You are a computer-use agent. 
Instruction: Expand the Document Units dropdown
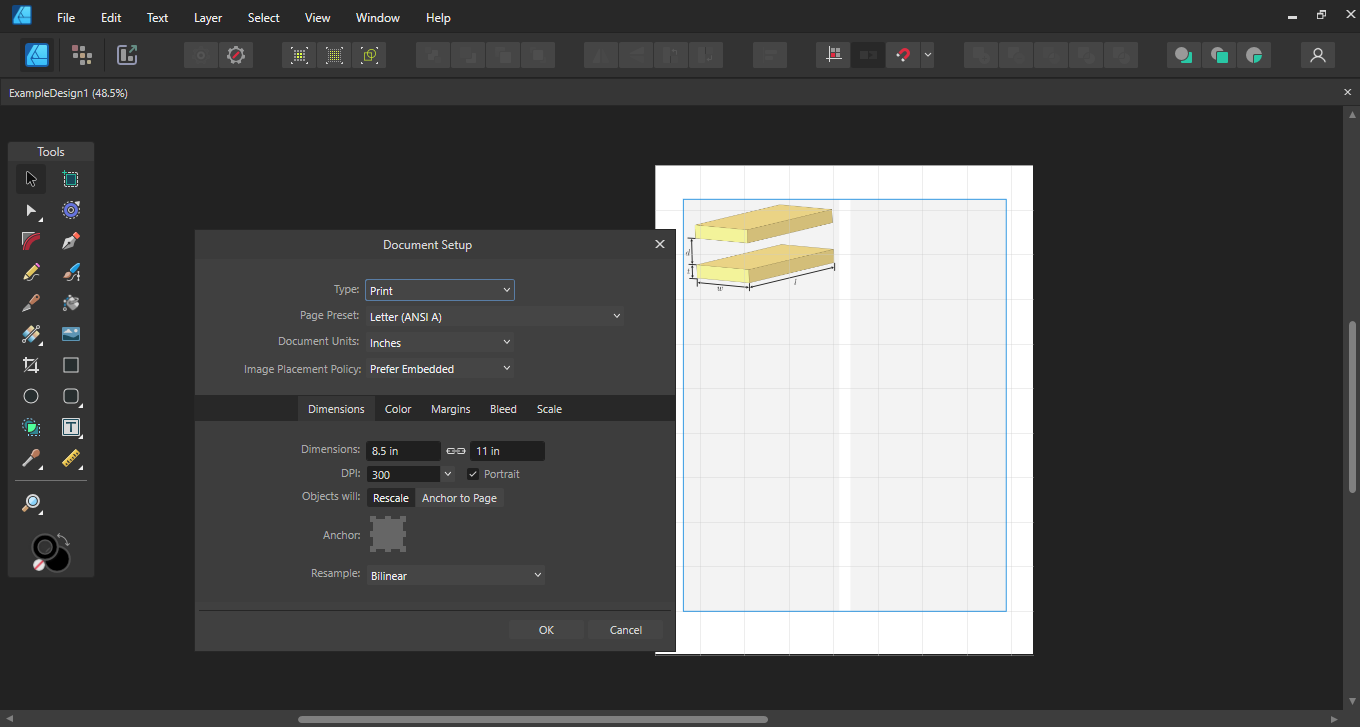pyautogui.click(x=440, y=343)
